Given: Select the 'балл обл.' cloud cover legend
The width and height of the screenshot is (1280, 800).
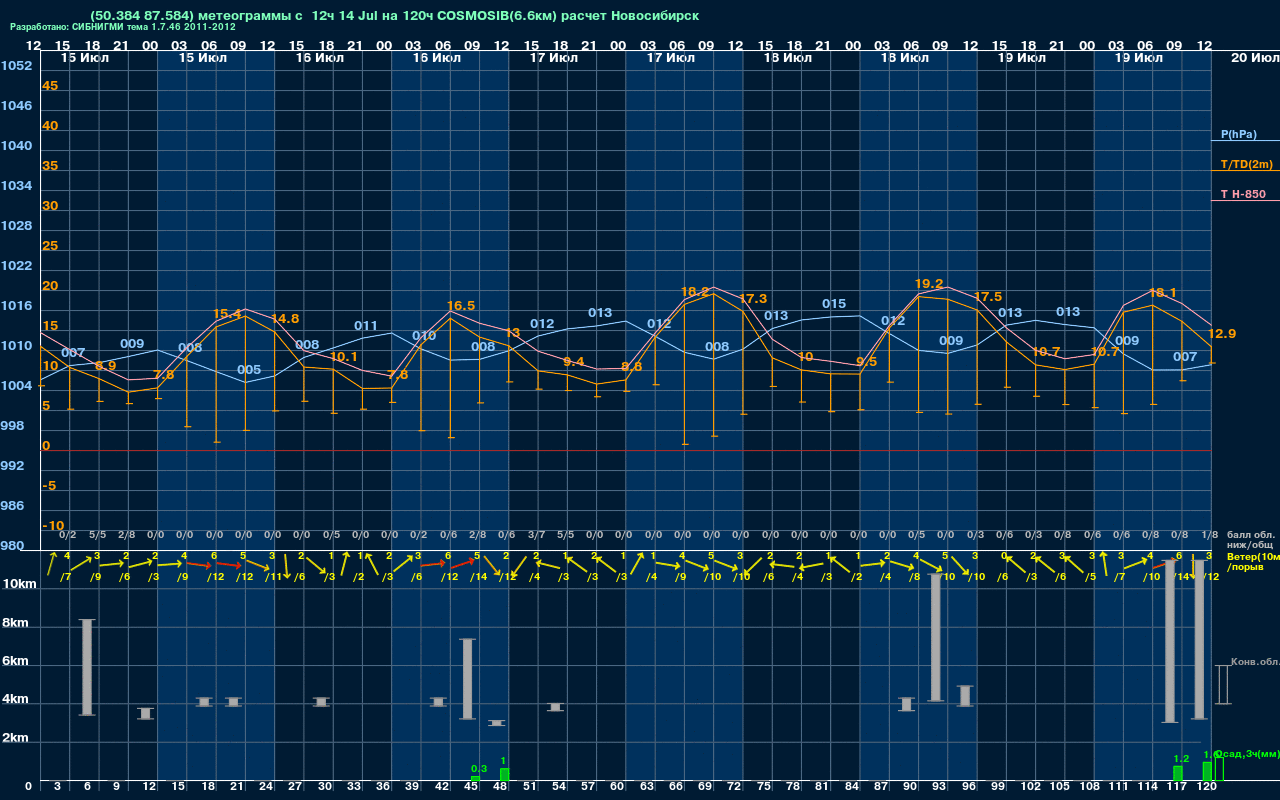Looking at the screenshot, I should tap(1251, 535).
